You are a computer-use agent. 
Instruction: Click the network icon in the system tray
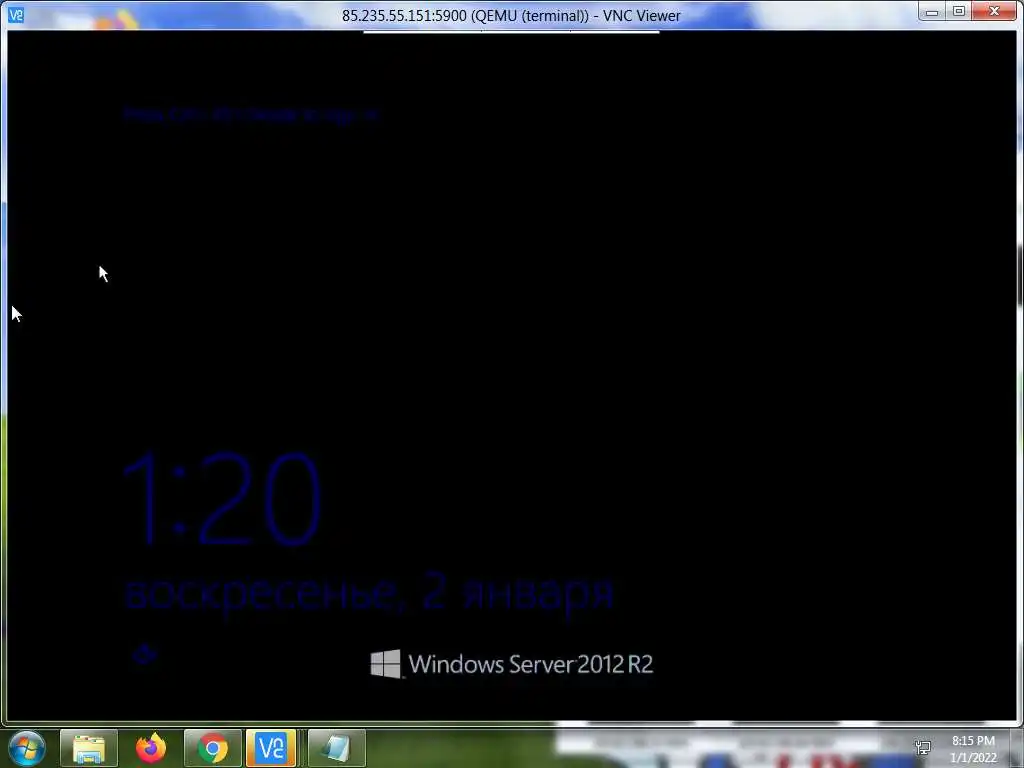pos(923,747)
